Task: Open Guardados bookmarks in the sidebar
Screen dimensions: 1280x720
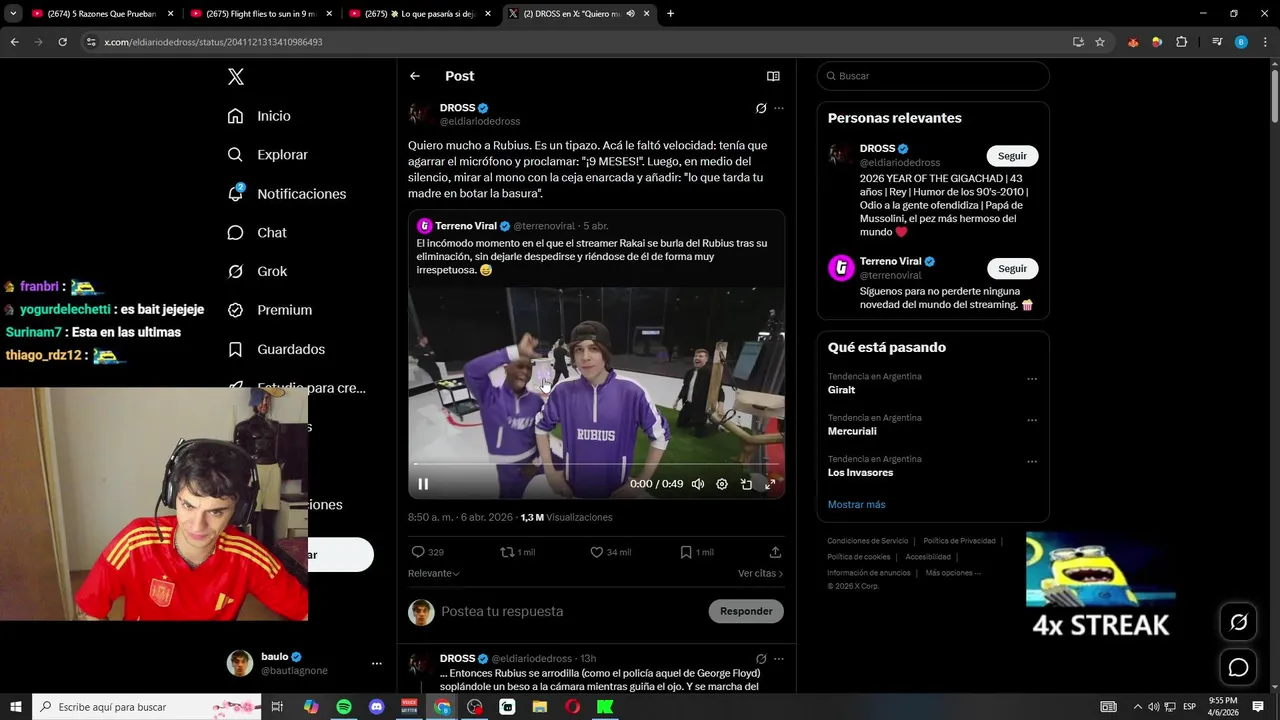Action: 275,349
